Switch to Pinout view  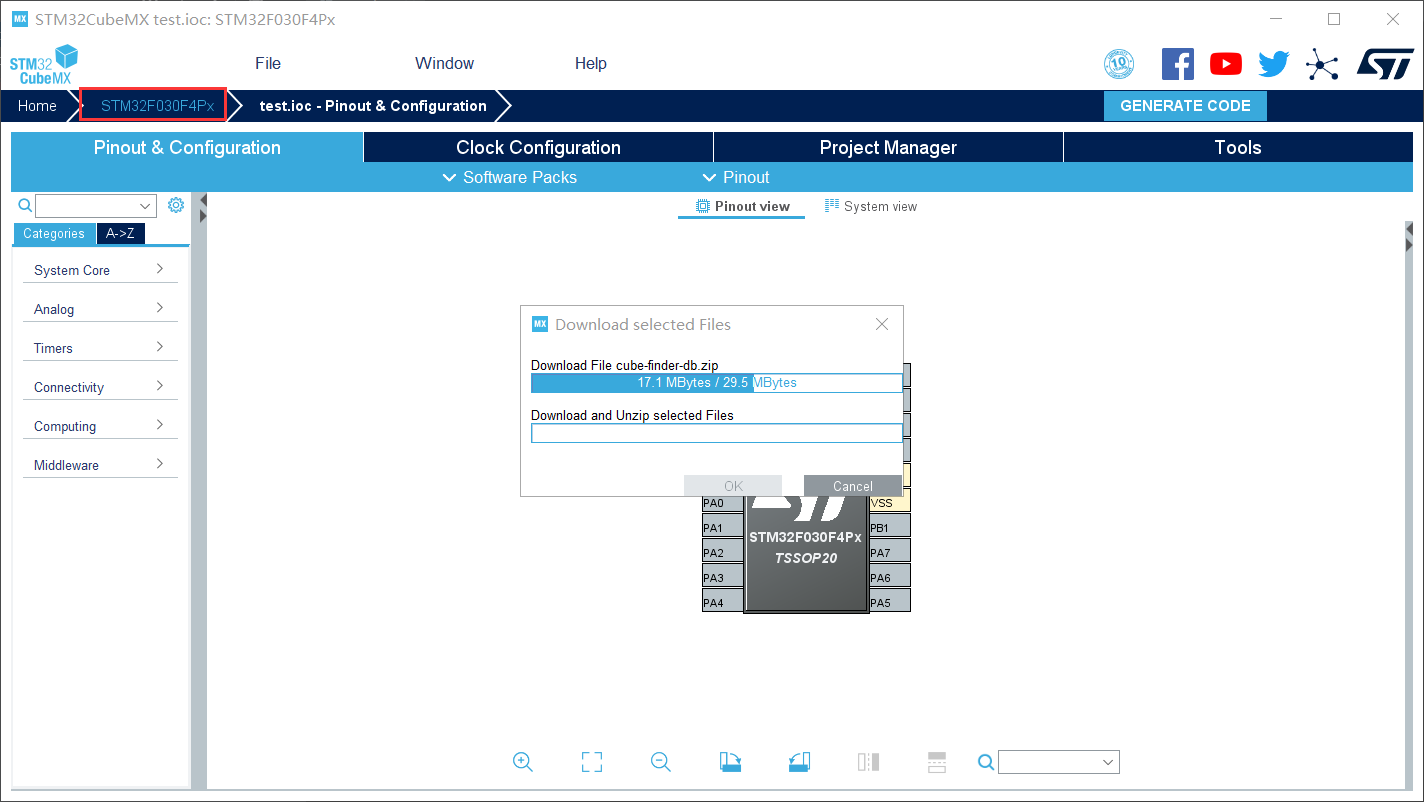coord(742,206)
